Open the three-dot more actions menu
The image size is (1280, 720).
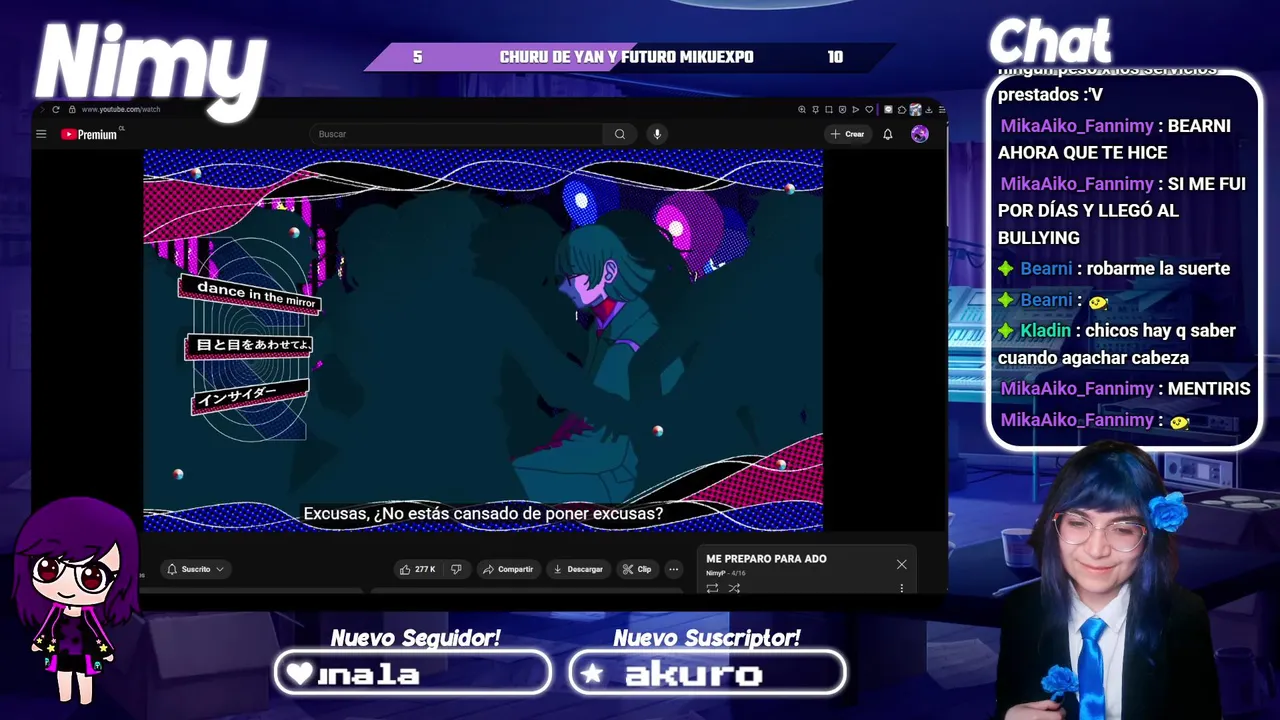click(x=674, y=569)
